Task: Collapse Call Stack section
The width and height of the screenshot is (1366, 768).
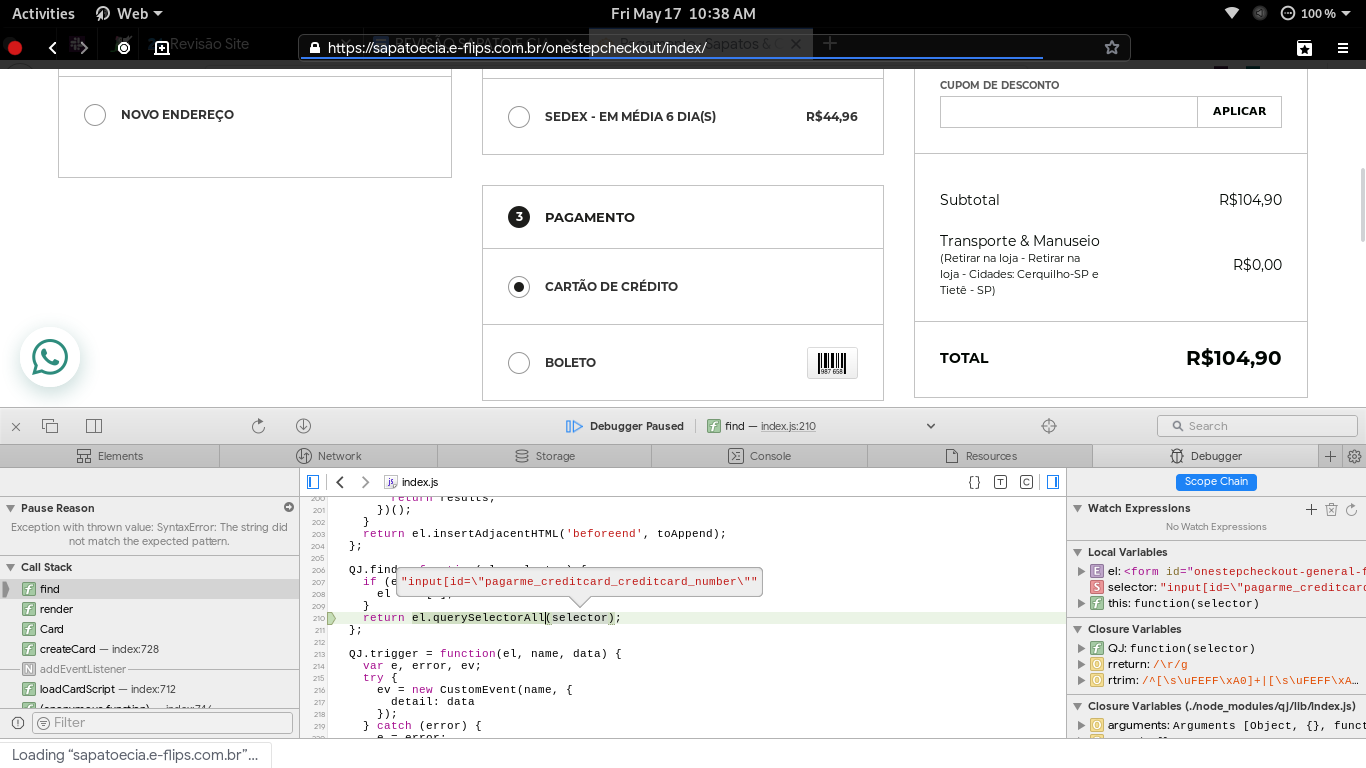Action: pyautogui.click(x=10, y=567)
